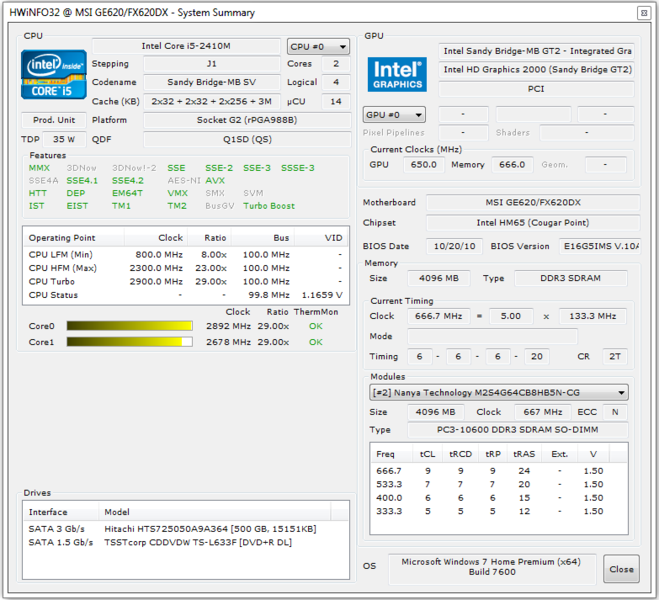Click the Prod. Unit button
659x600 pixels.
pos(54,120)
